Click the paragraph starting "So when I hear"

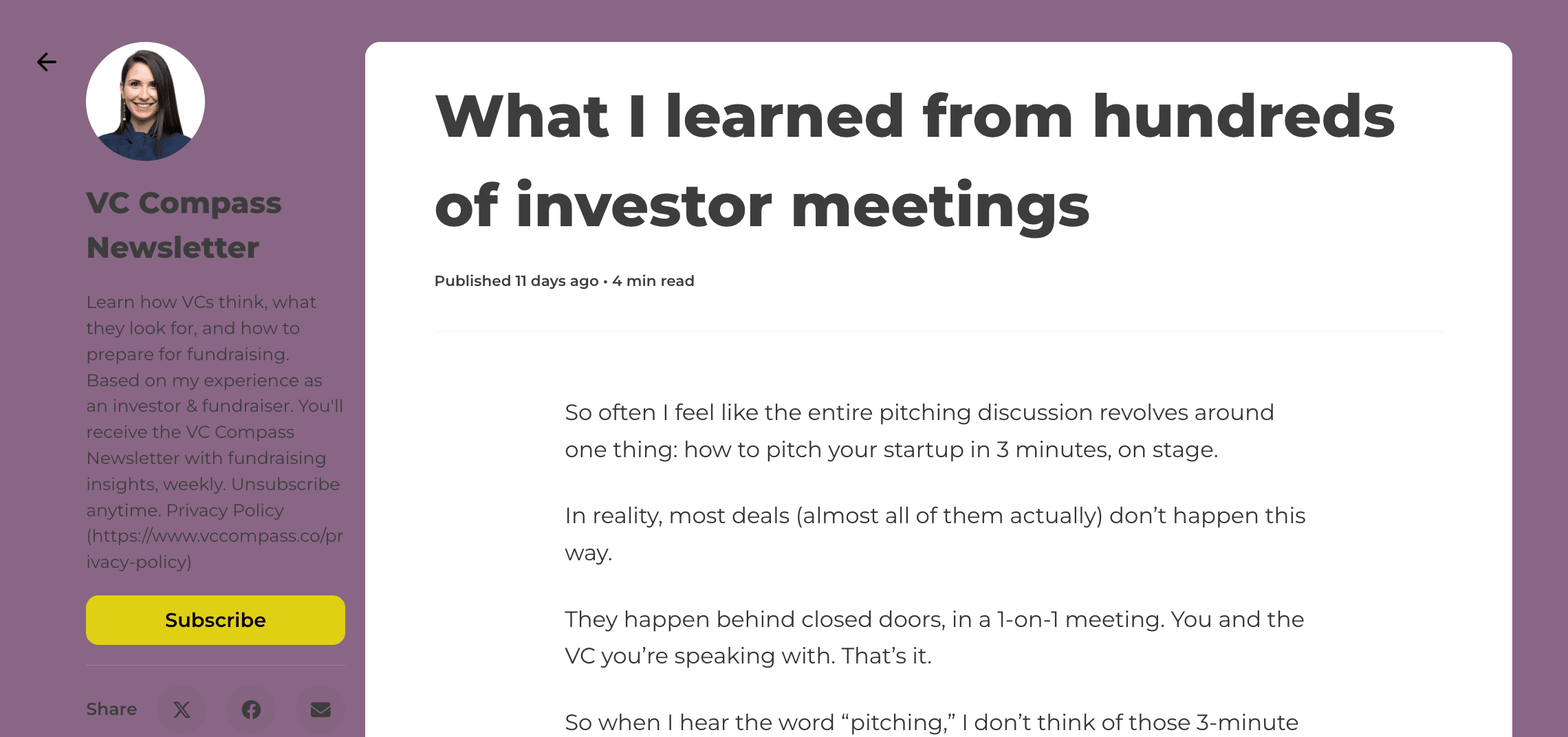[x=931, y=723]
